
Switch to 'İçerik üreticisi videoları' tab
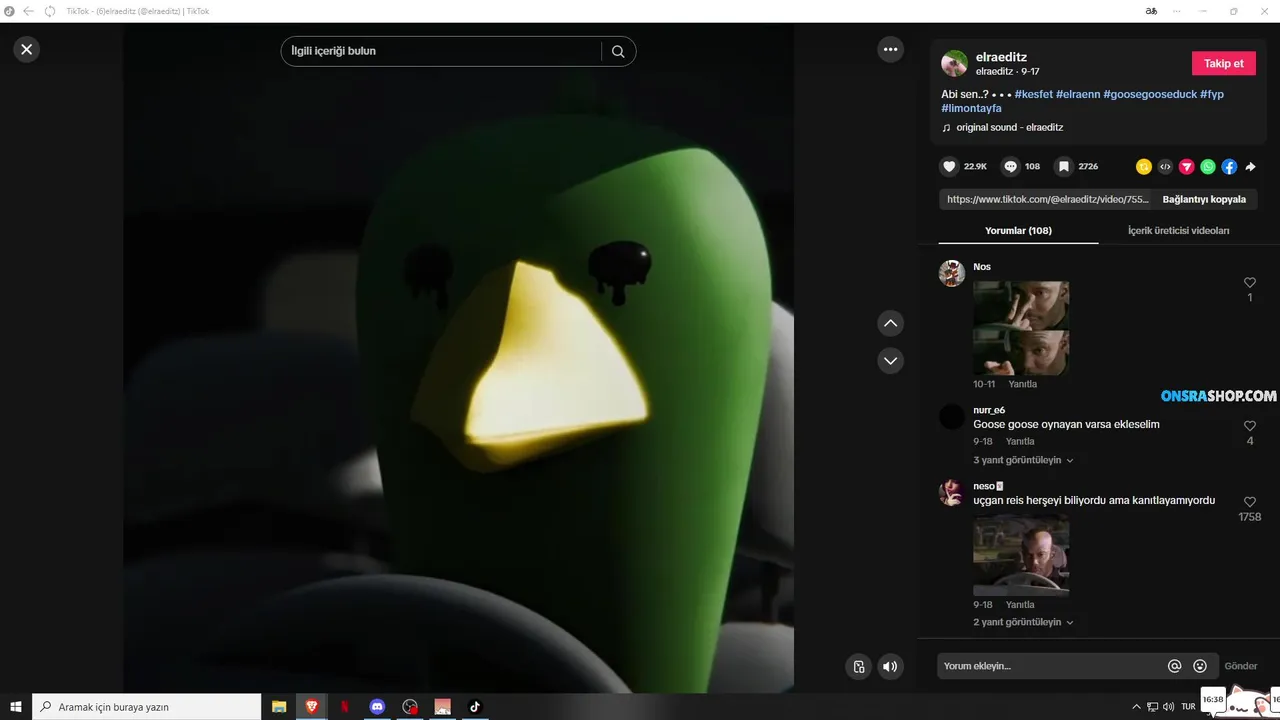pyautogui.click(x=1178, y=230)
